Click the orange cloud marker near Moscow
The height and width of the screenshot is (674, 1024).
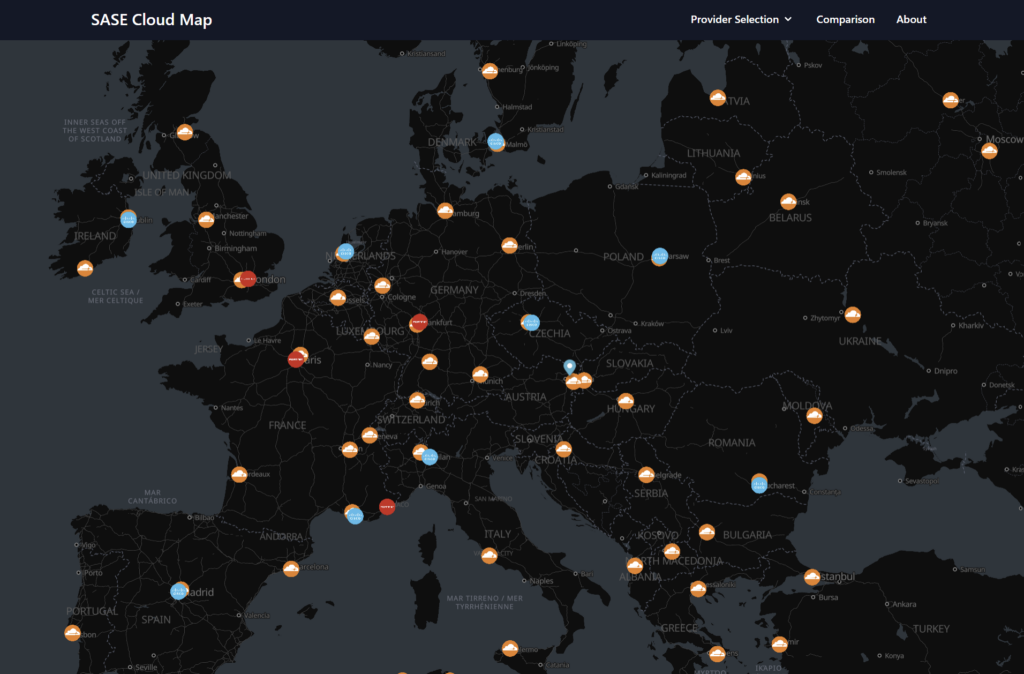989,151
